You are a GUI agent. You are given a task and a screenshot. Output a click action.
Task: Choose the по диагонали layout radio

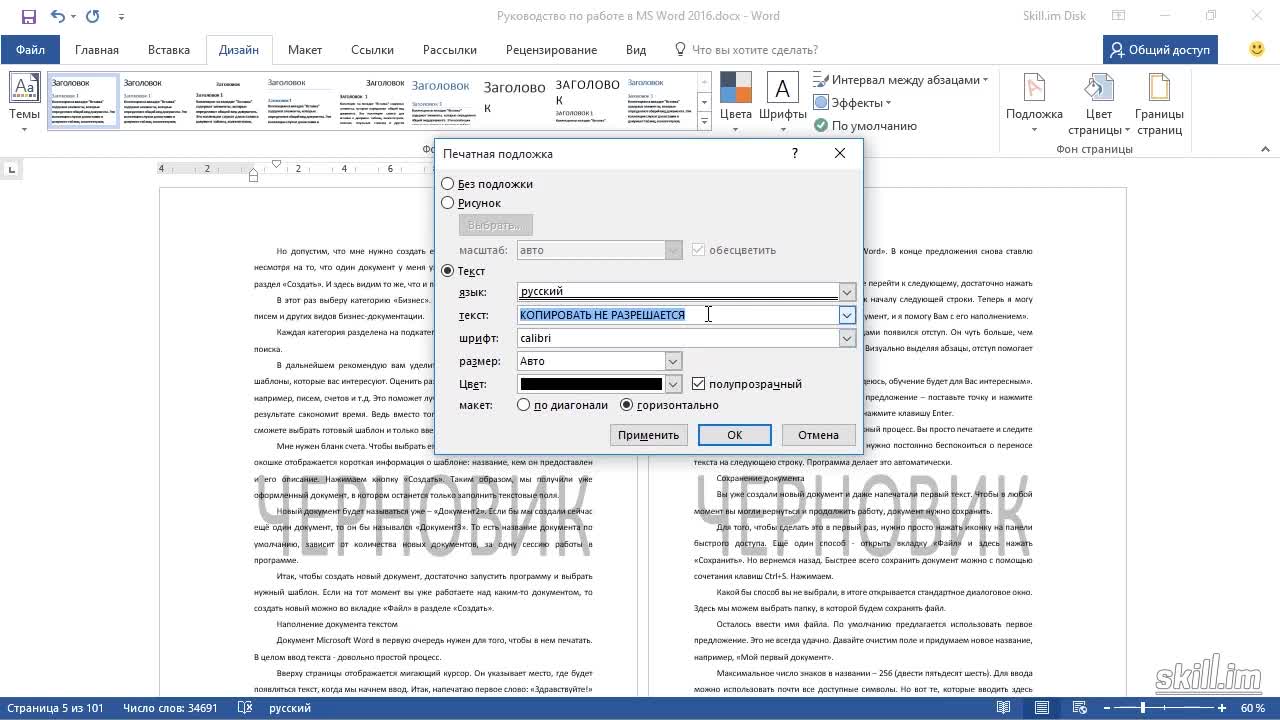[x=524, y=405]
